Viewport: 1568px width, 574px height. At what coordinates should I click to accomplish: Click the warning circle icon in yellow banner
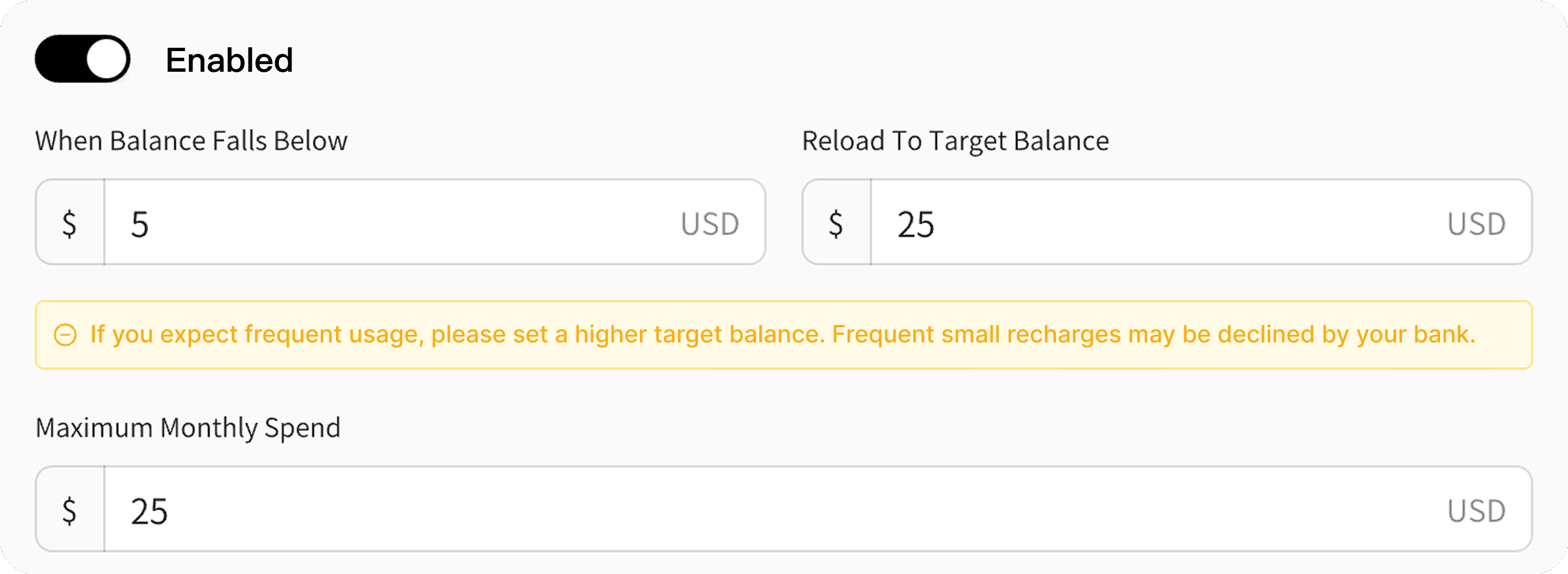coord(65,335)
